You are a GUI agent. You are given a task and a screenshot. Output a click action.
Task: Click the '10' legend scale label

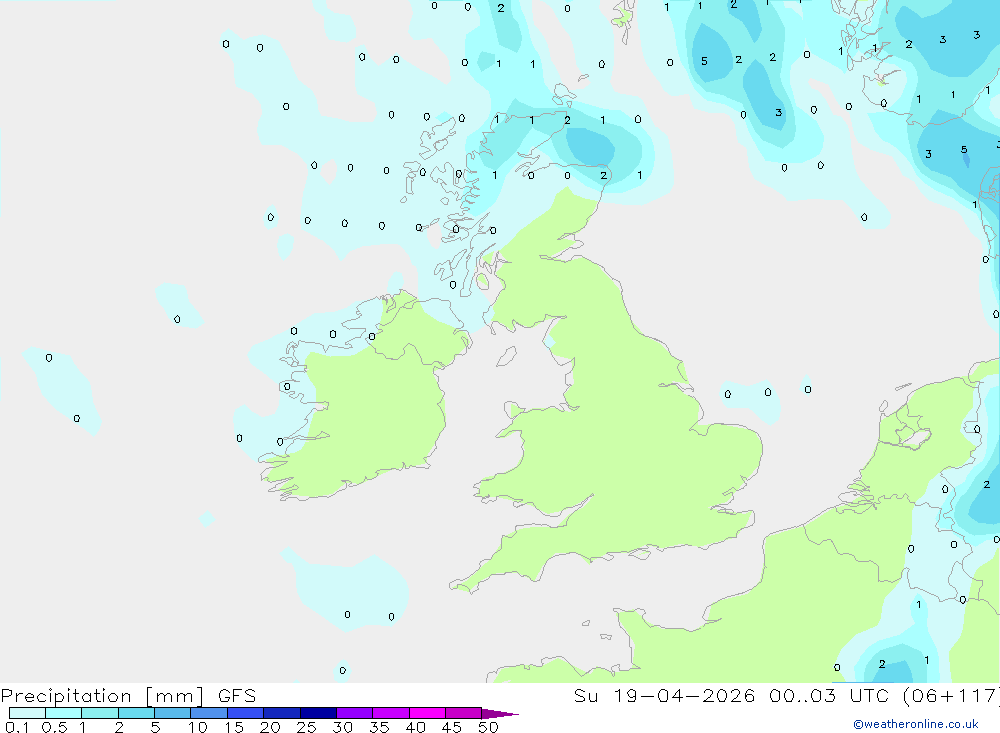tap(198, 727)
